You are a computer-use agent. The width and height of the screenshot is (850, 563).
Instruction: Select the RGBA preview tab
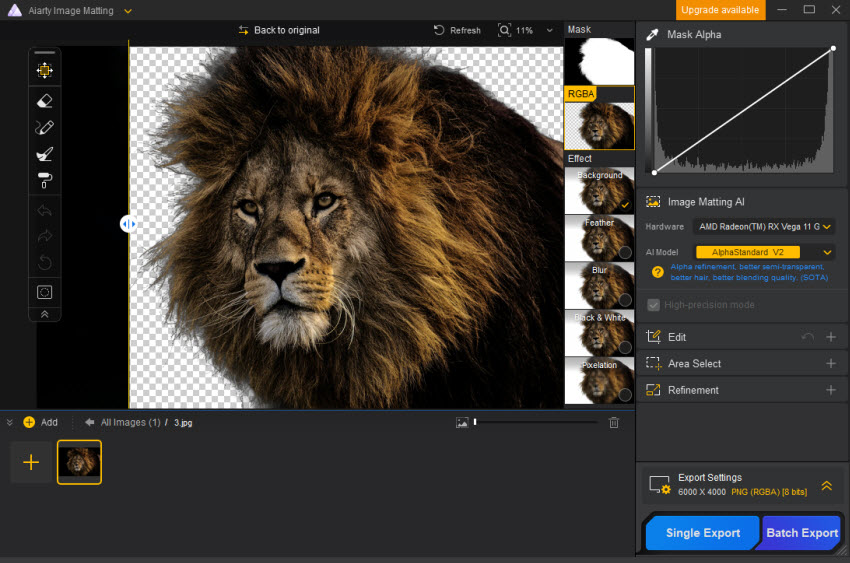point(581,94)
